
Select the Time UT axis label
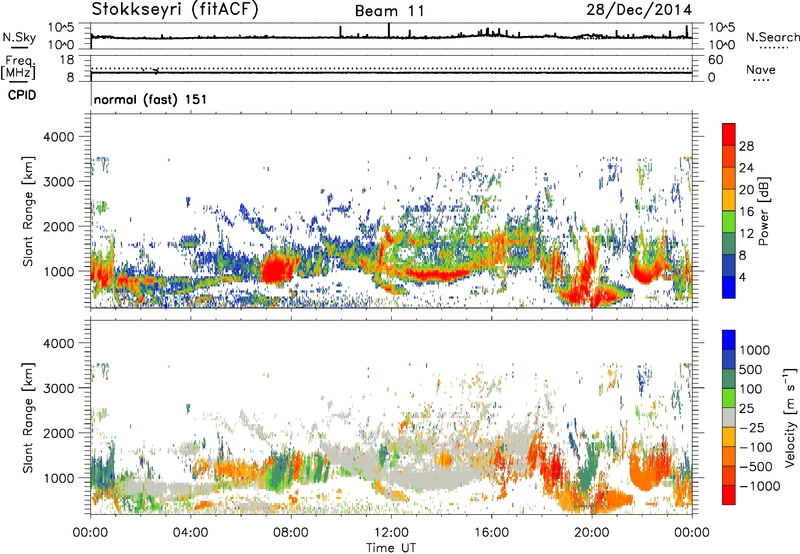click(391, 548)
